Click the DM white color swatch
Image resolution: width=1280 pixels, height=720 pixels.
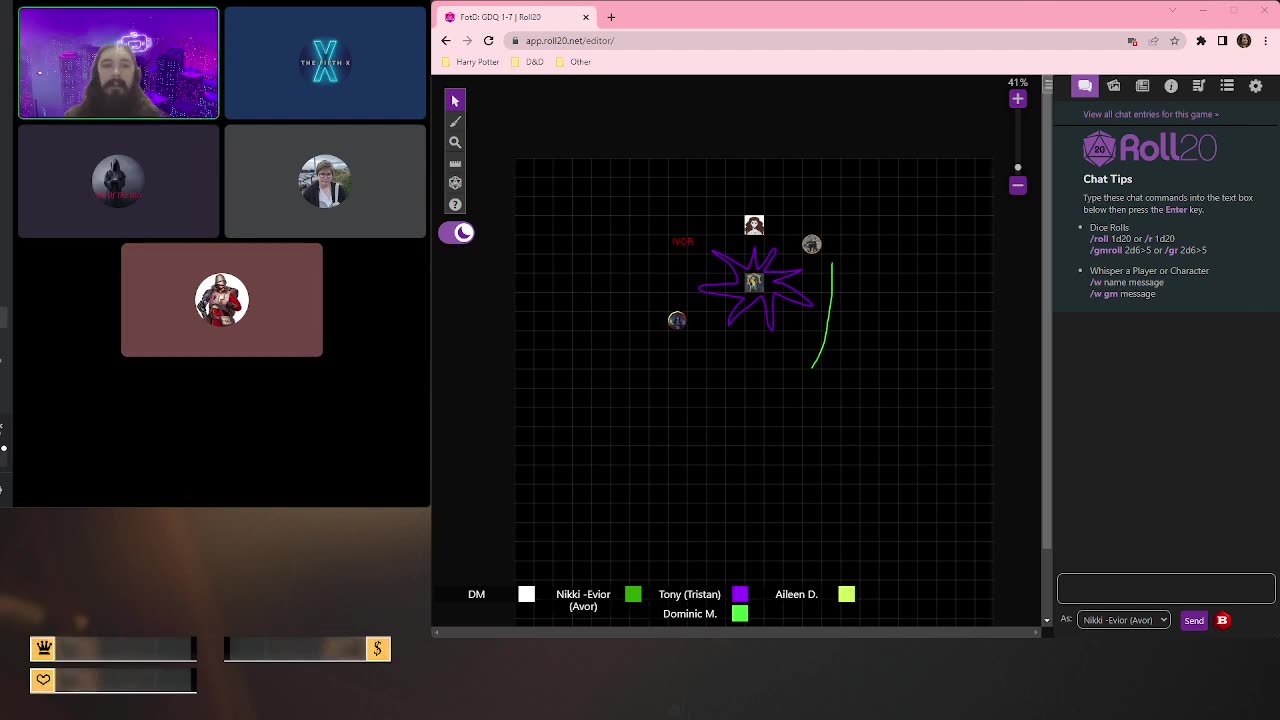[x=527, y=594]
